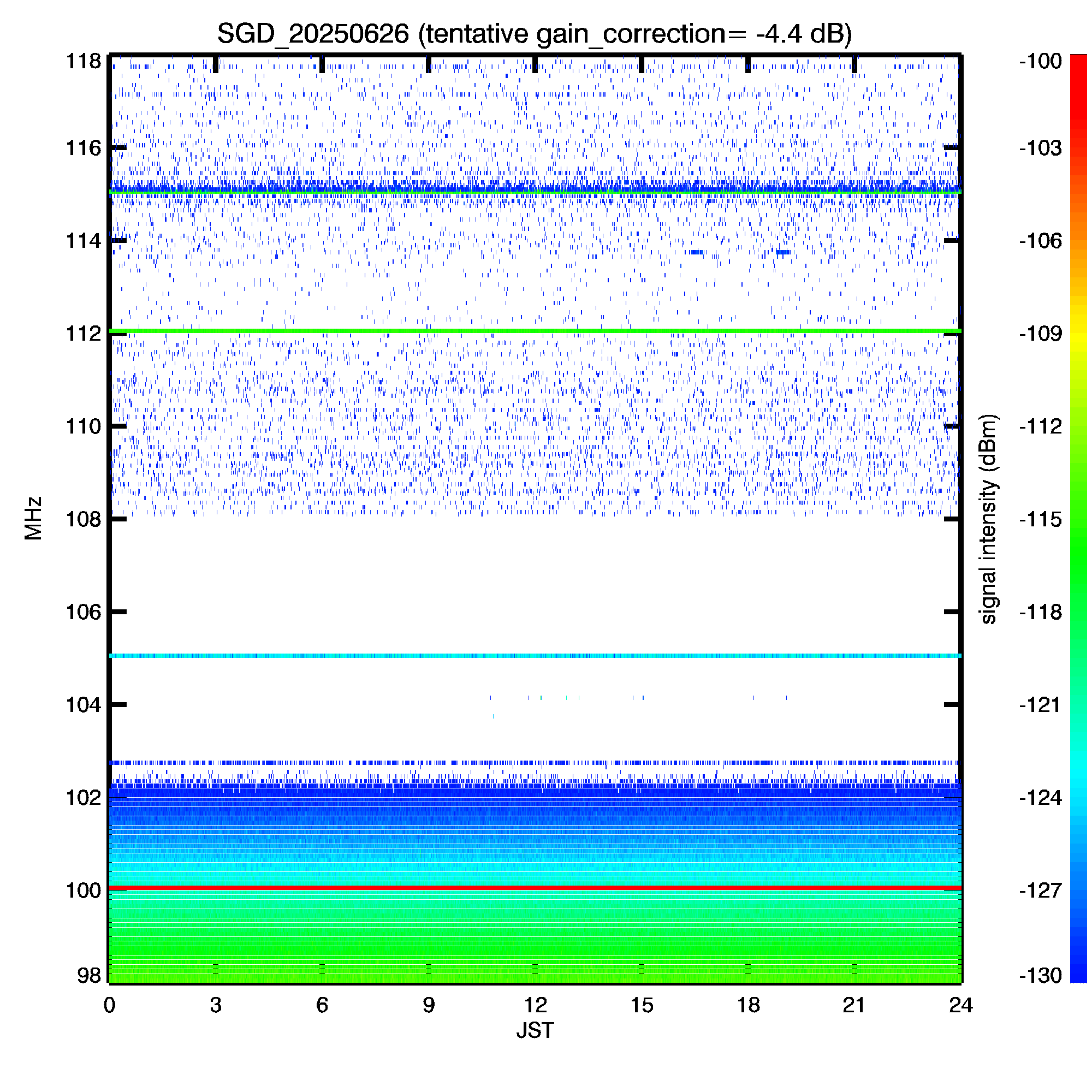Click the 98 tick label on the y-axis
Image resolution: width=1092 pixels, height=1092 pixels.
click(90, 976)
